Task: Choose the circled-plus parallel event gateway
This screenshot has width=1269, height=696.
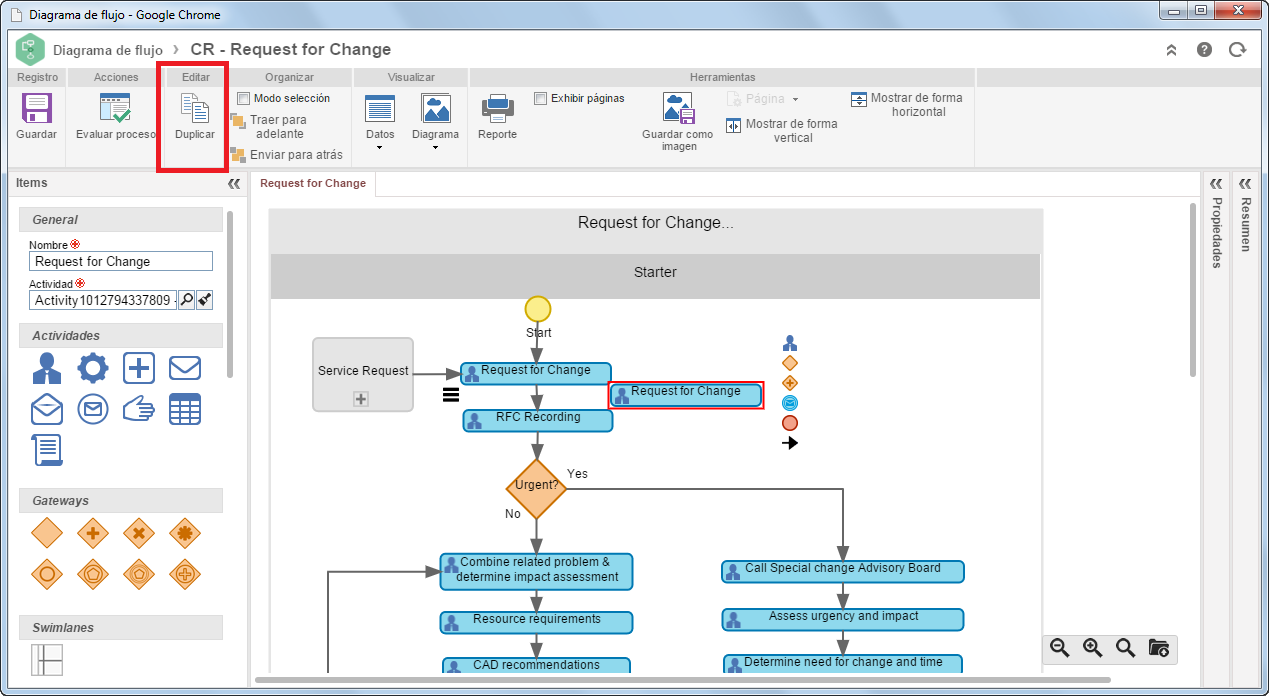Action: (x=185, y=574)
